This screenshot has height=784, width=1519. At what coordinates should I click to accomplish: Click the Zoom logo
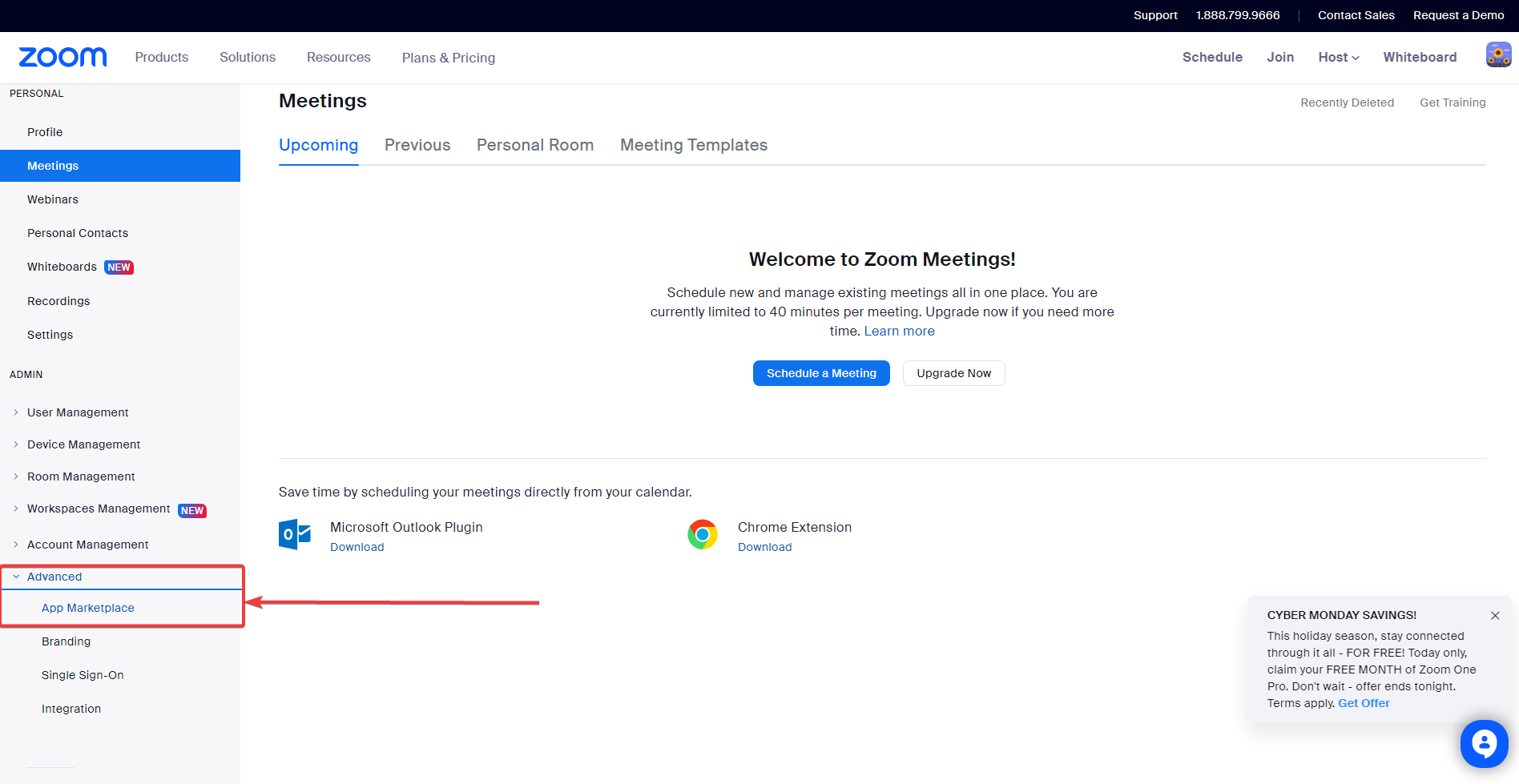click(x=62, y=57)
